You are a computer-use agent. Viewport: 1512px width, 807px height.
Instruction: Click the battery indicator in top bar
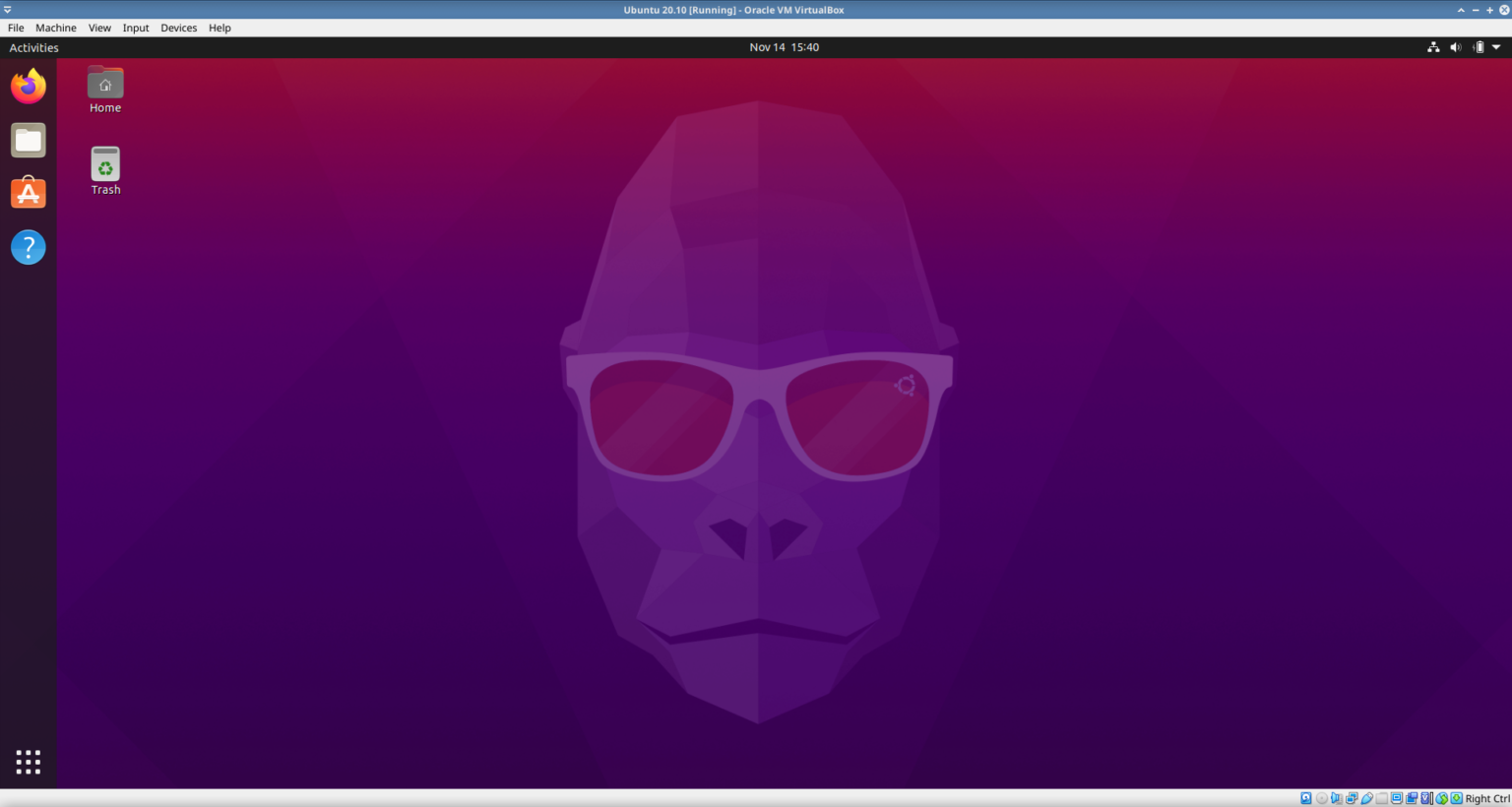pos(1479,47)
